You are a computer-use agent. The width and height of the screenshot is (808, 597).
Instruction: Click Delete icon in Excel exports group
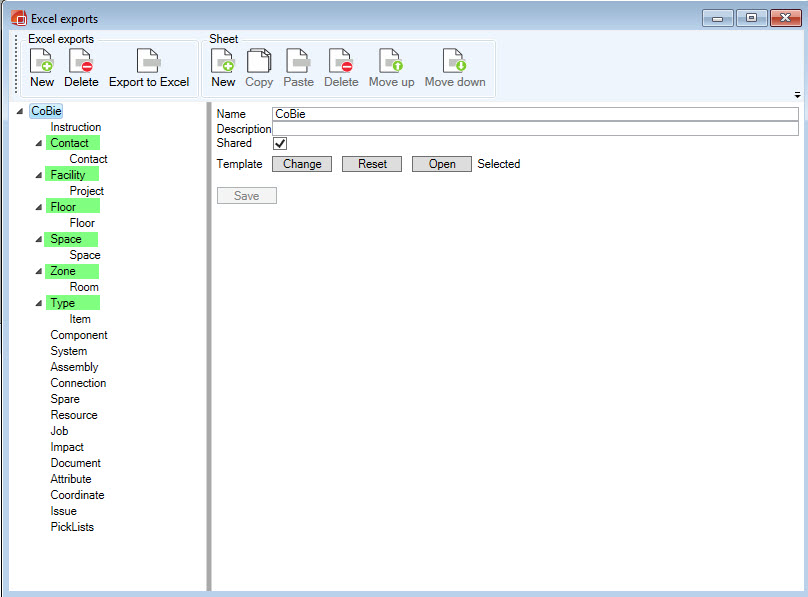pyautogui.click(x=81, y=63)
